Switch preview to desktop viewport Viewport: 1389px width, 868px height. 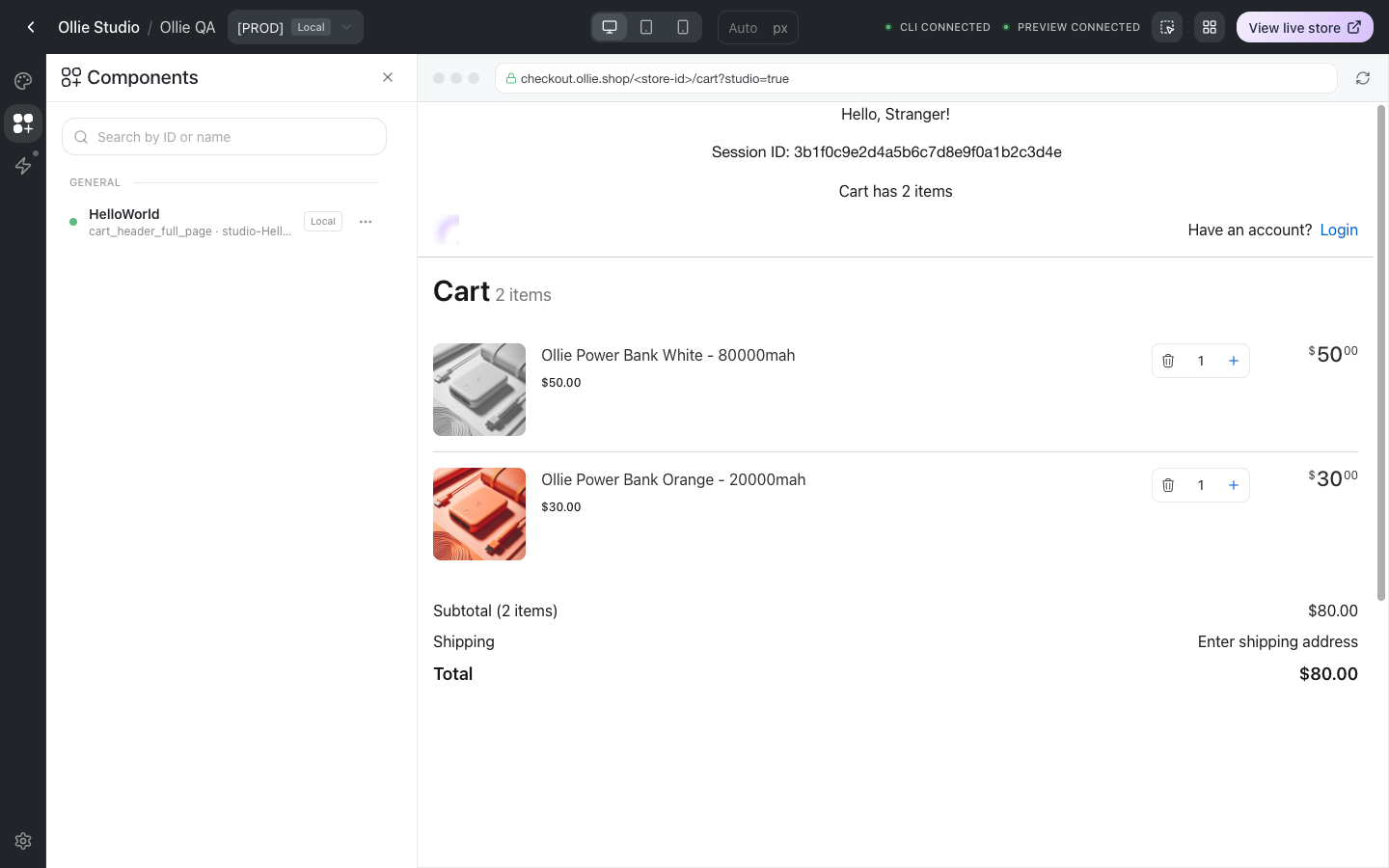pyautogui.click(x=610, y=27)
